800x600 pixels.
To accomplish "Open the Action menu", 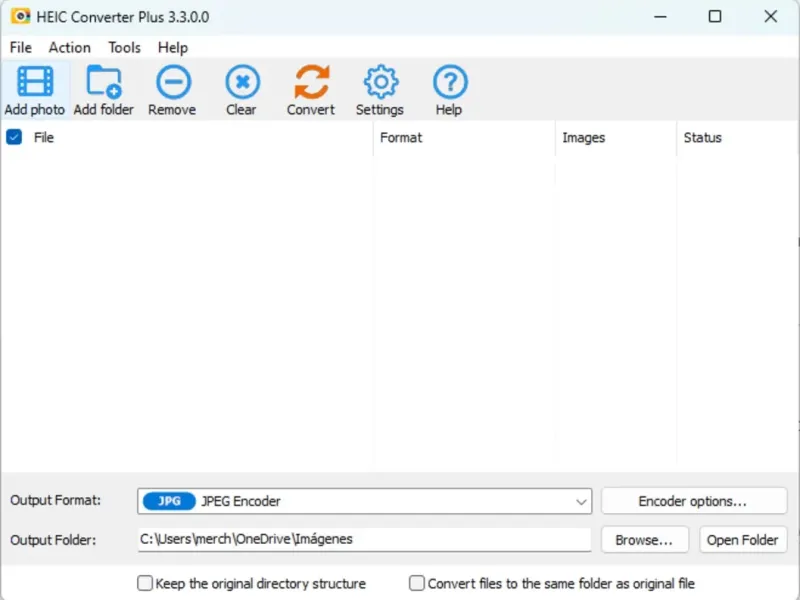I will click(70, 47).
